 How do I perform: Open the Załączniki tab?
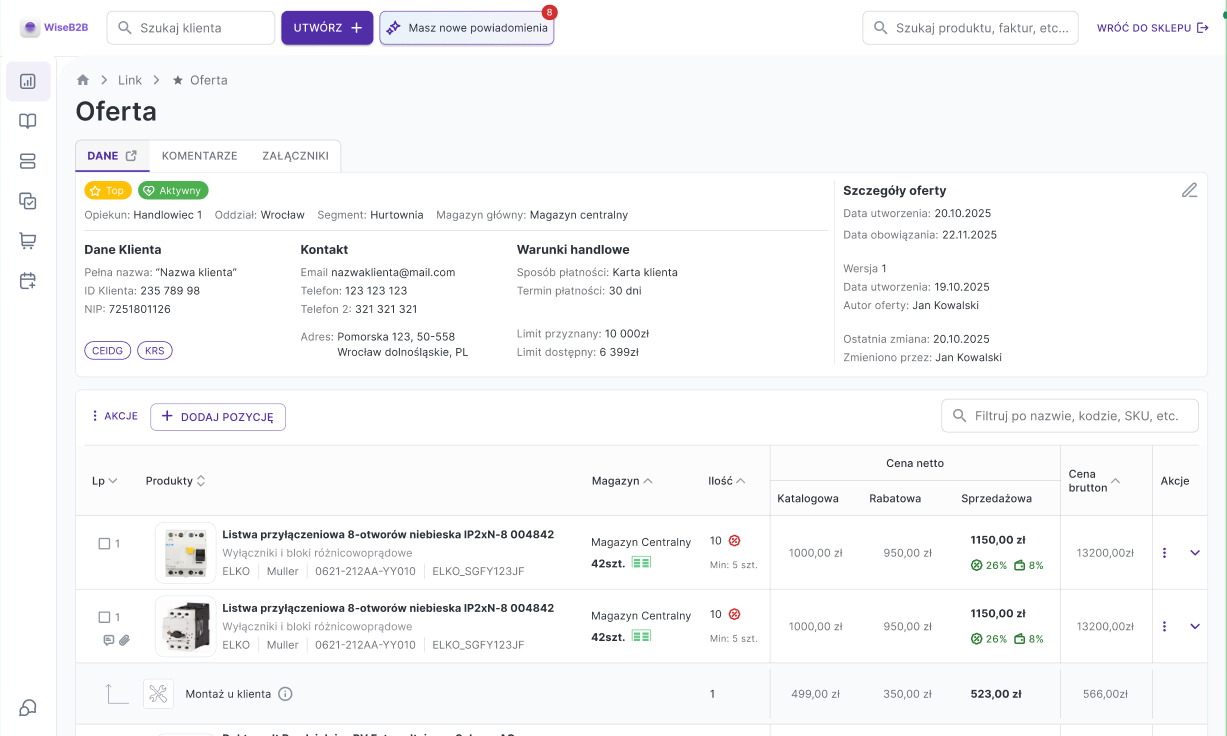(x=295, y=156)
